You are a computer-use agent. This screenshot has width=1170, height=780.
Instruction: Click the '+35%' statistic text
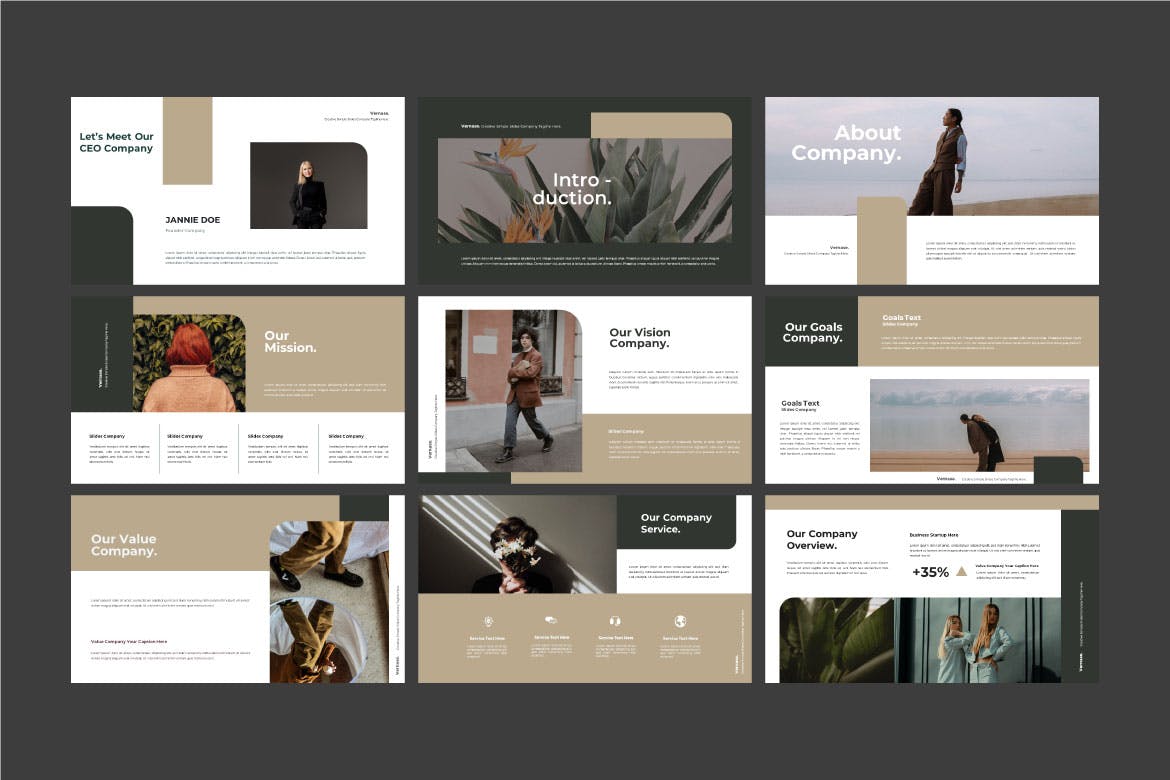pyautogui.click(x=930, y=573)
